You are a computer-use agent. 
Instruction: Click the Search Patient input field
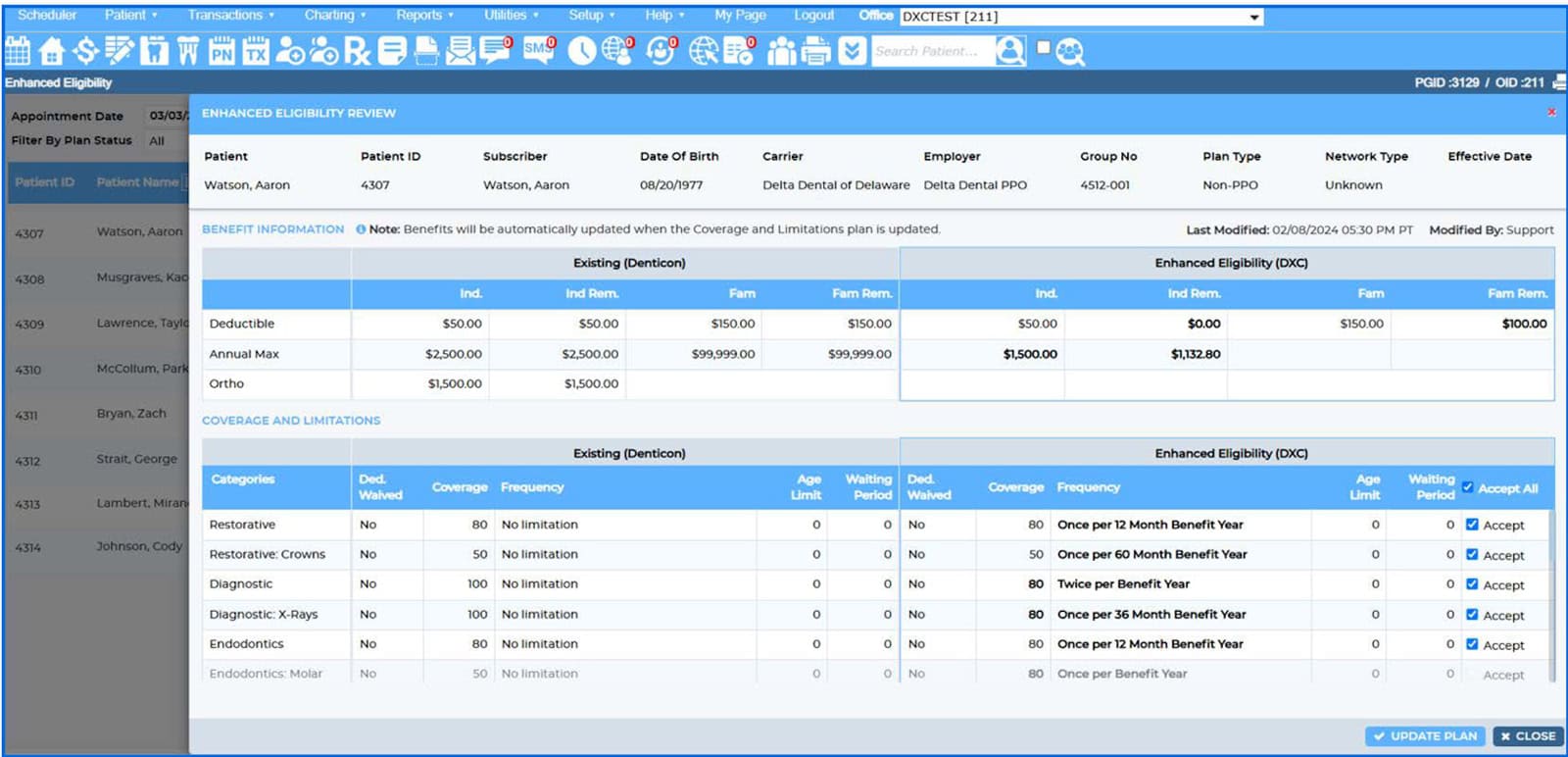tap(931, 51)
